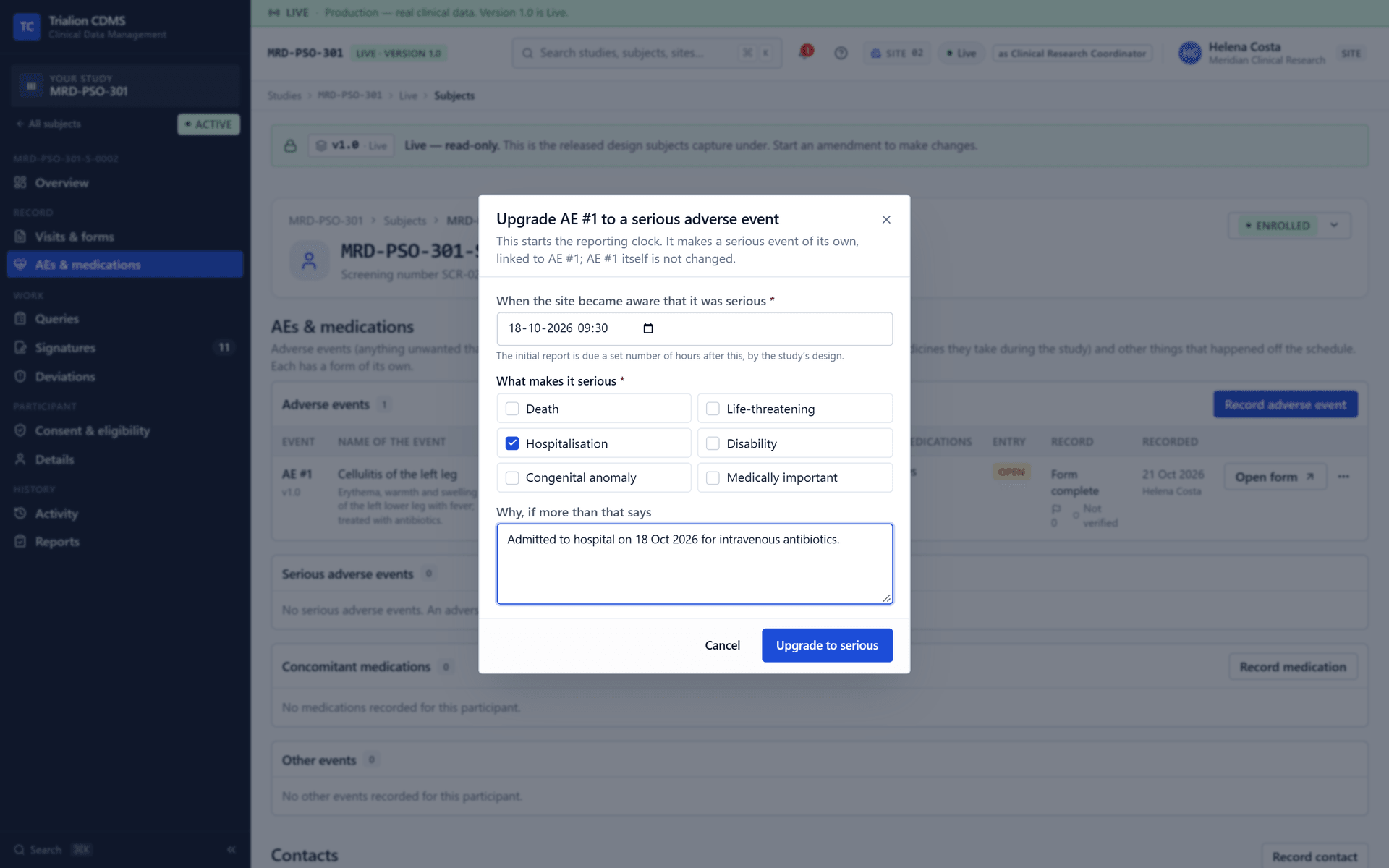Image resolution: width=1389 pixels, height=868 pixels.
Task: Open the calendar picker in date field
Action: (648, 328)
